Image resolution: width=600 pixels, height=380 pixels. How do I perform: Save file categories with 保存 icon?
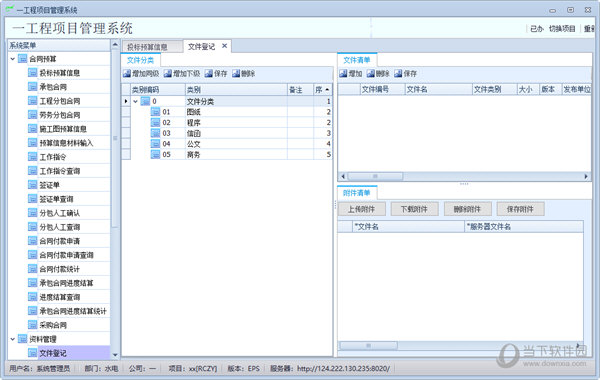pyautogui.click(x=209, y=73)
